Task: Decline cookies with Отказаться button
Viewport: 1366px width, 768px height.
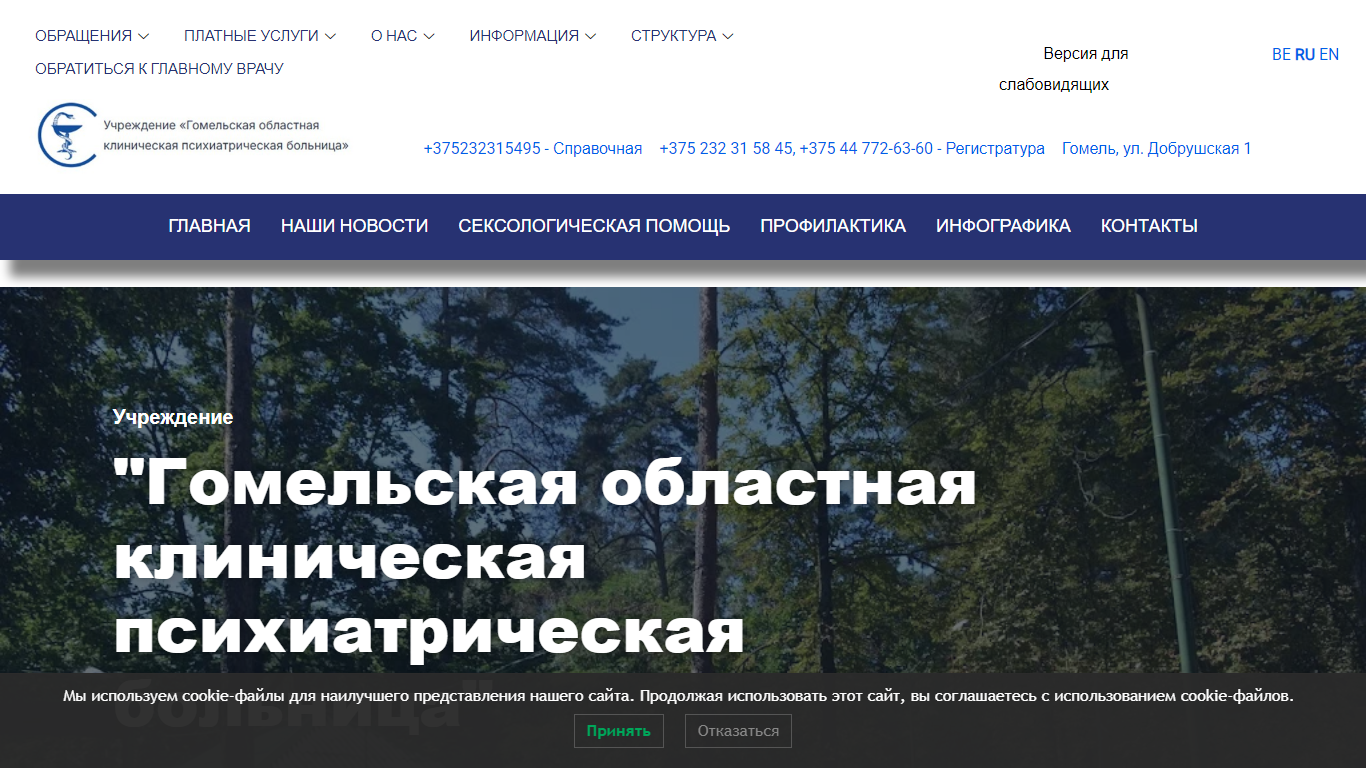Action: point(738,731)
